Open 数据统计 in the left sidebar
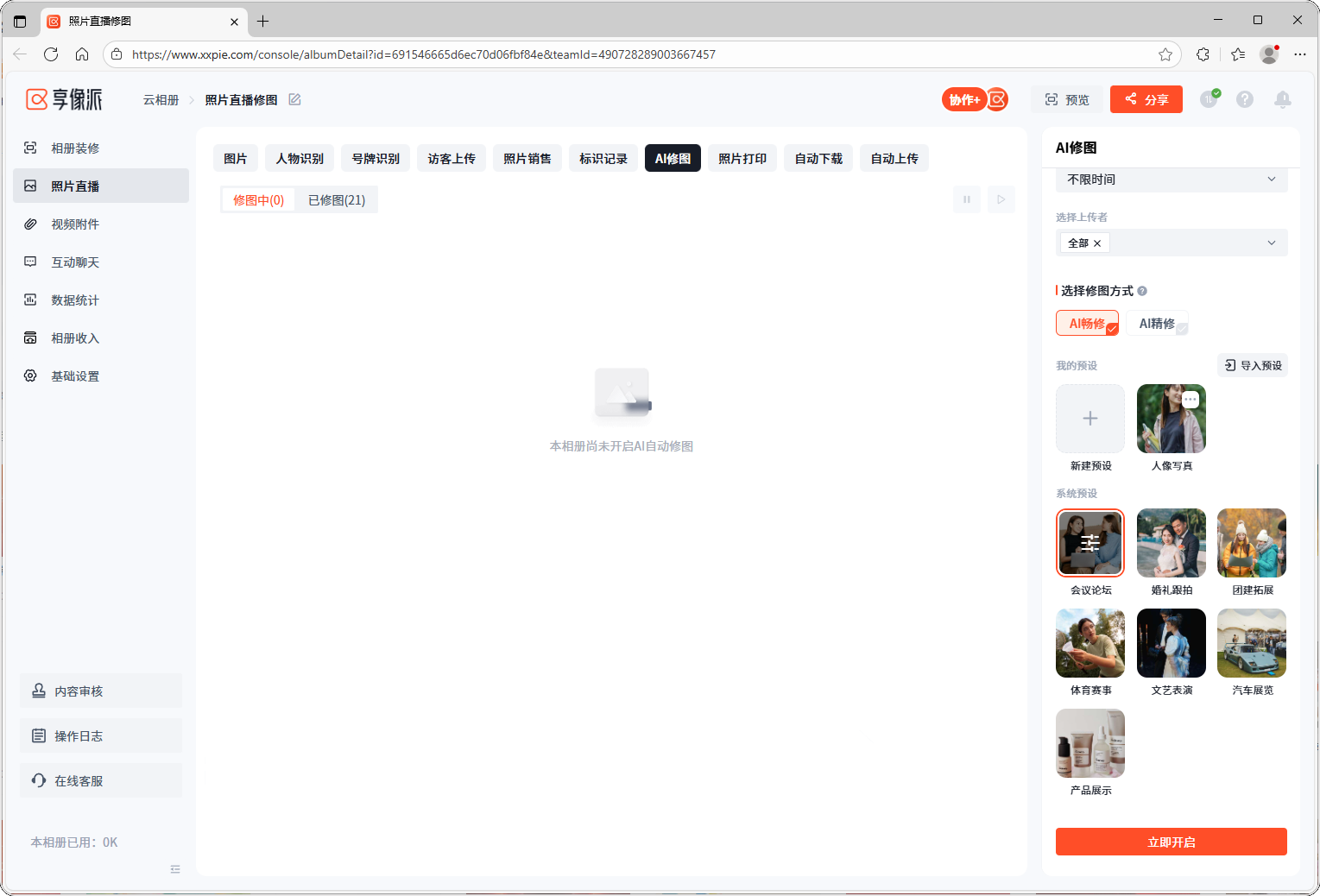The width and height of the screenshot is (1320, 896). click(x=75, y=300)
